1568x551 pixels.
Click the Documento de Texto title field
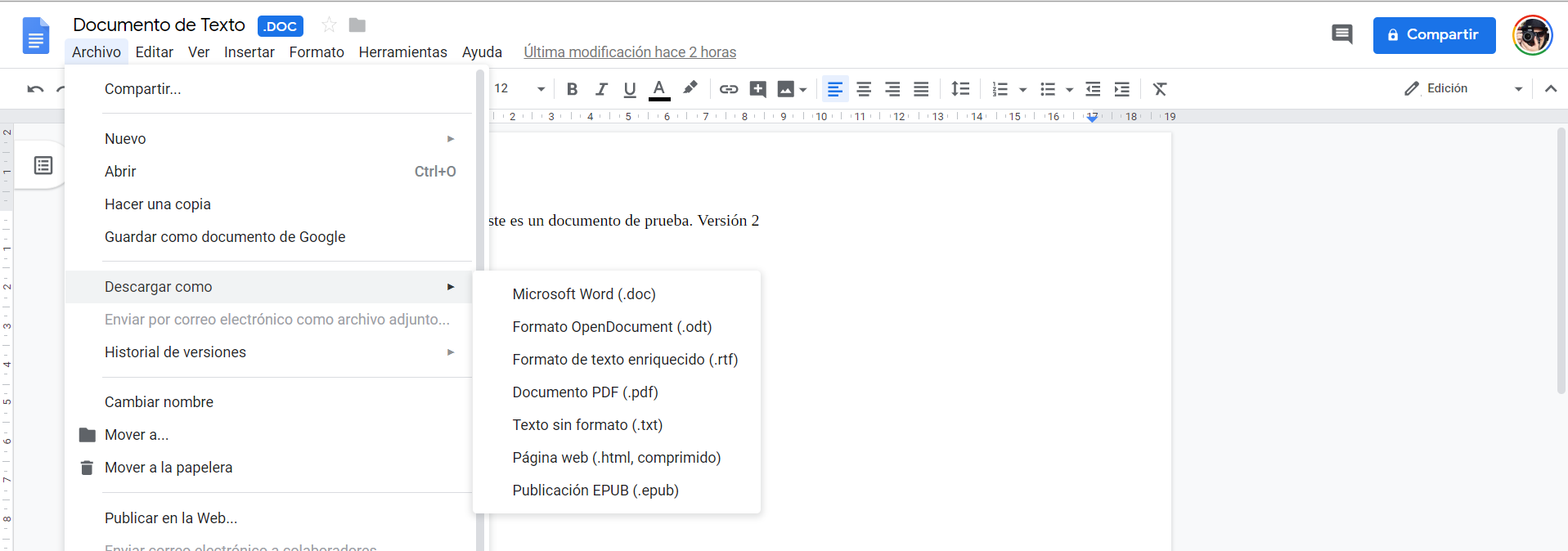coord(159,25)
